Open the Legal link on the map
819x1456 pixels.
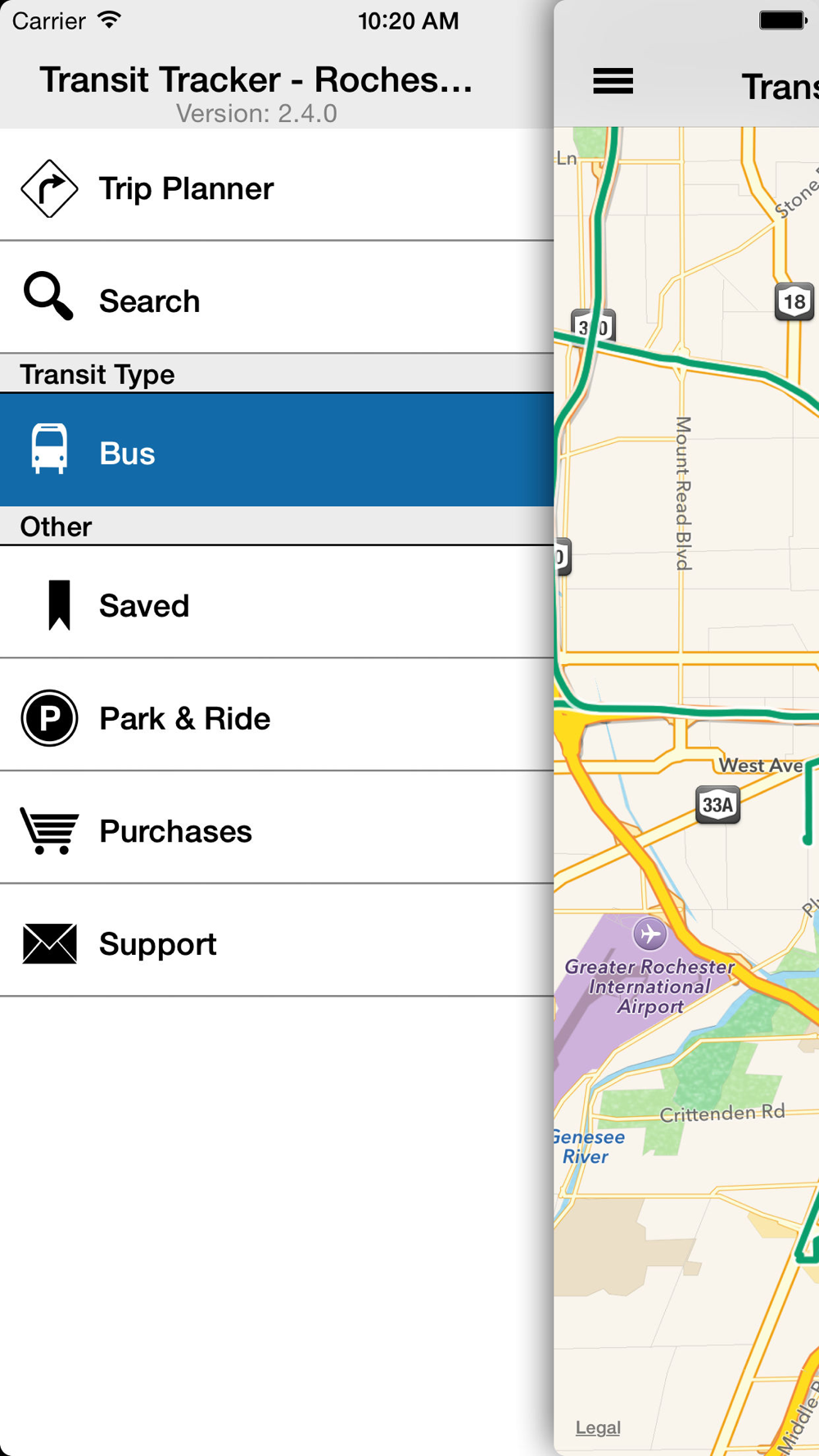(x=598, y=1427)
